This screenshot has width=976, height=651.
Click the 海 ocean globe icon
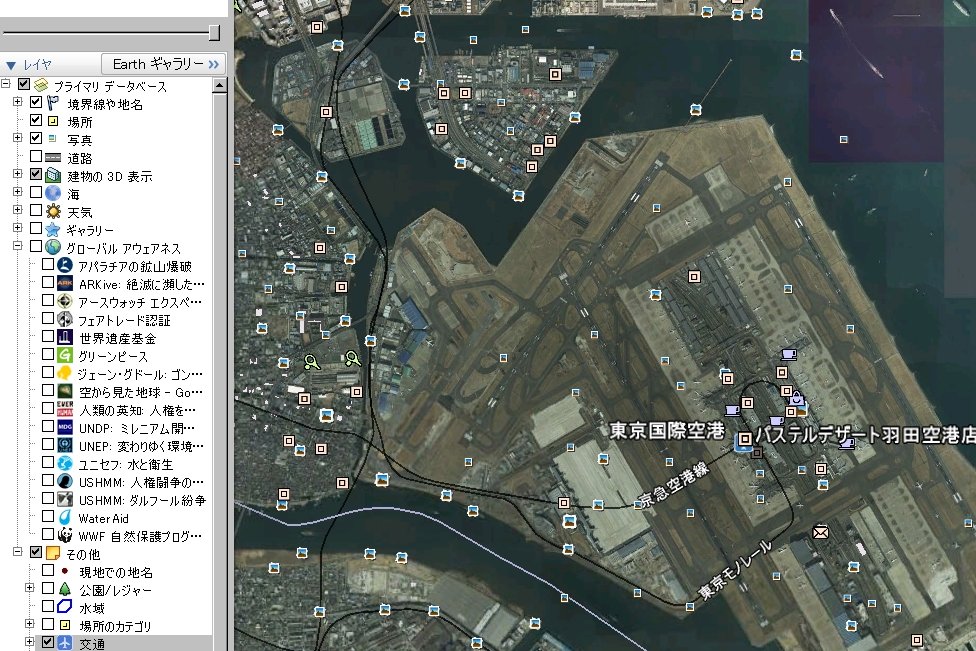click(x=54, y=194)
